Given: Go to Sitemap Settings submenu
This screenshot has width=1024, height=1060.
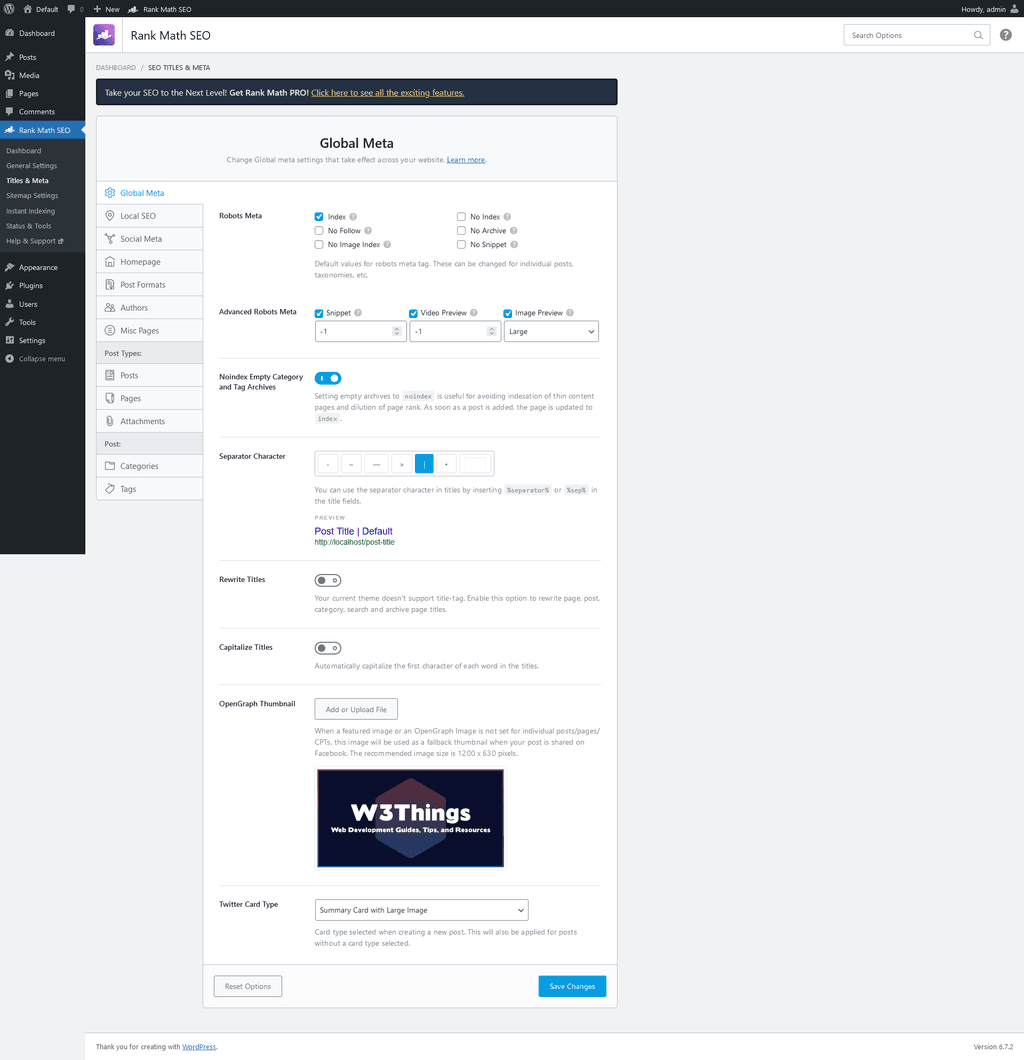Looking at the screenshot, I should [32, 195].
